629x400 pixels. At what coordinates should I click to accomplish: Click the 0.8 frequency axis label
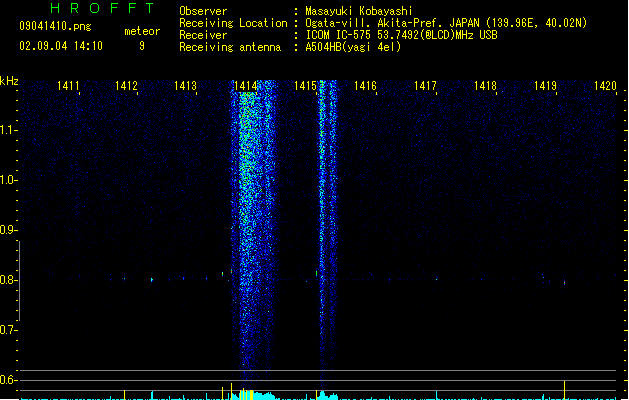click(8, 280)
